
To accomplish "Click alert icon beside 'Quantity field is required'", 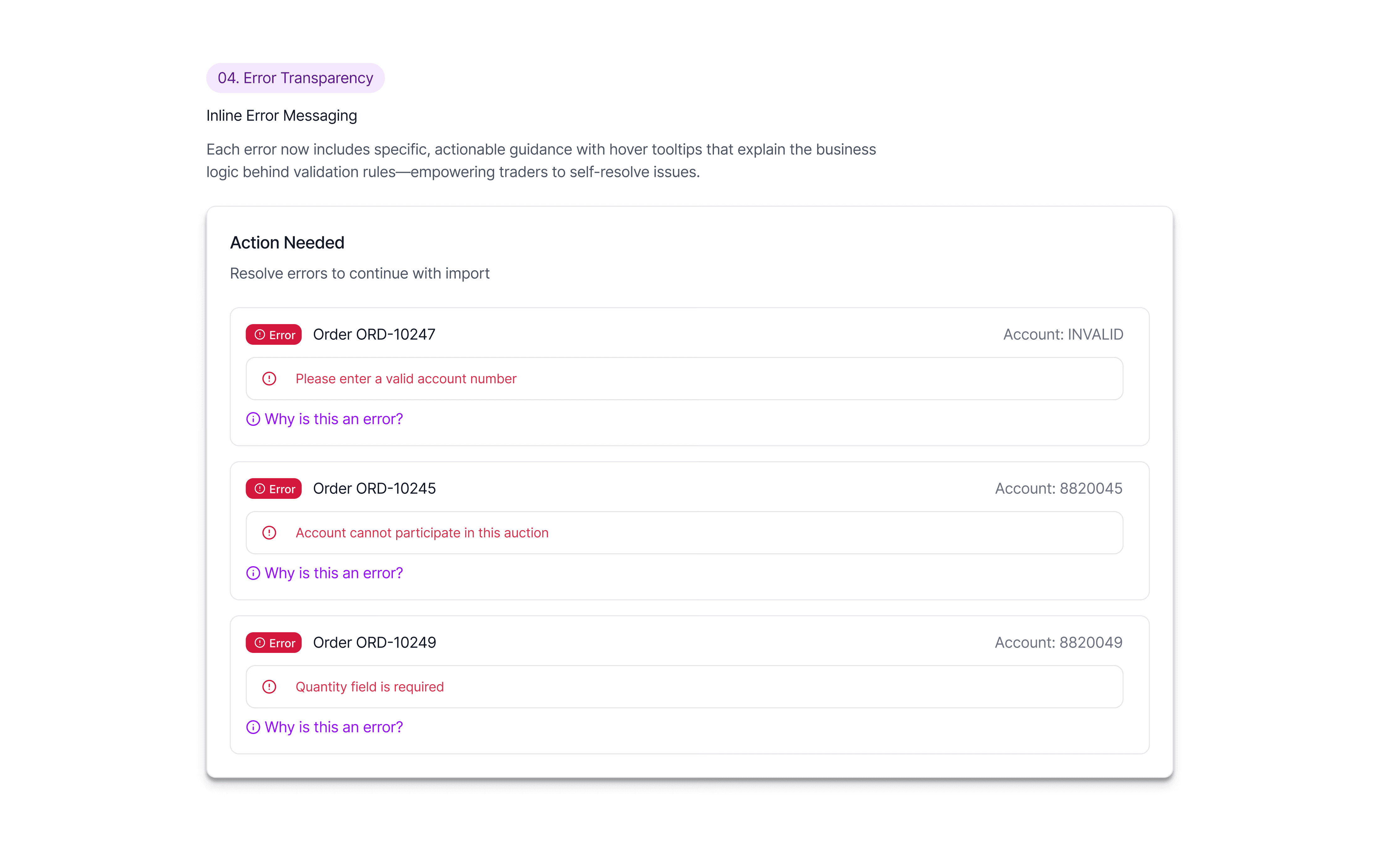I will point(269,687).
